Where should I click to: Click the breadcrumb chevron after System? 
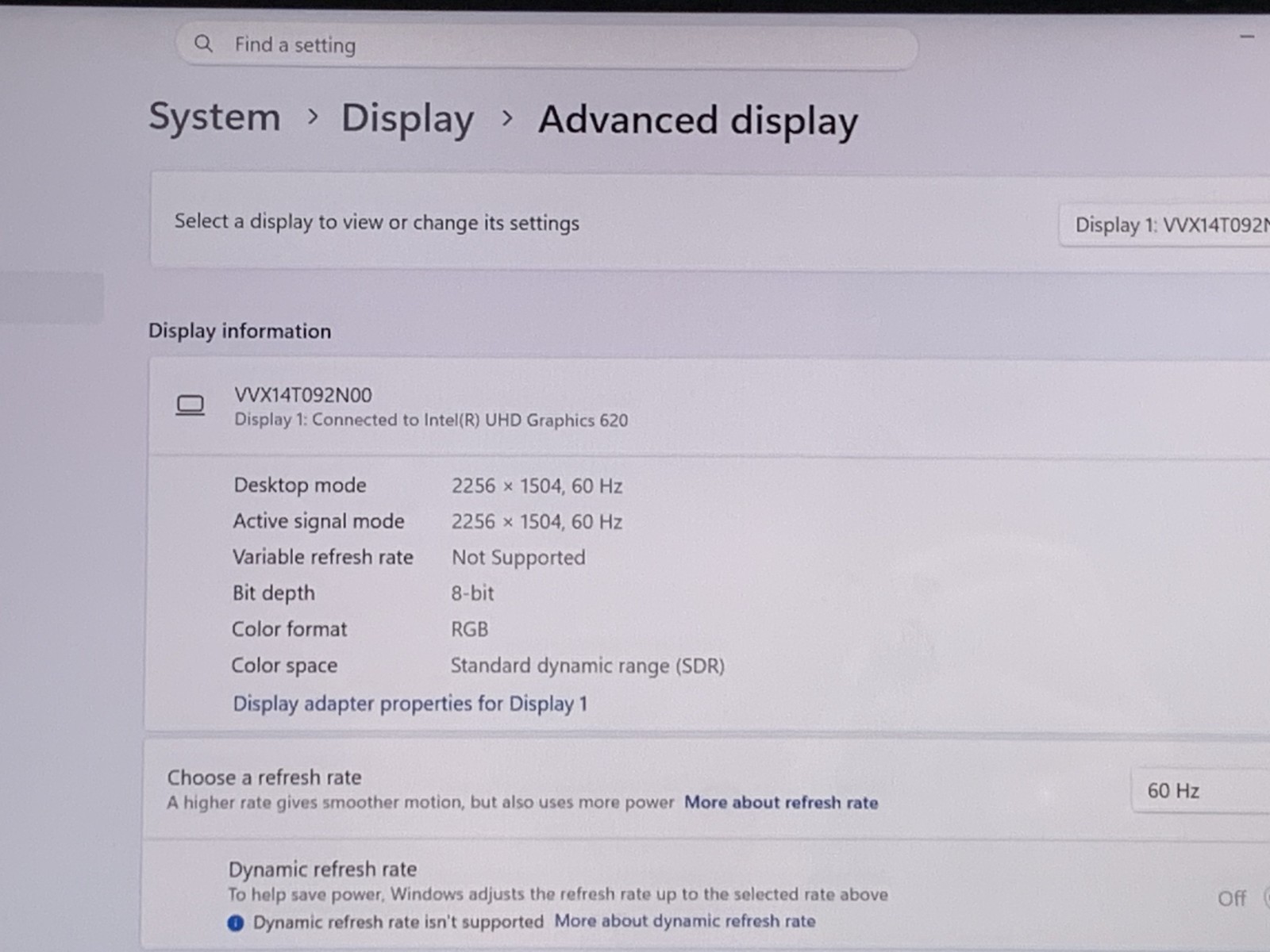[313, 117]
